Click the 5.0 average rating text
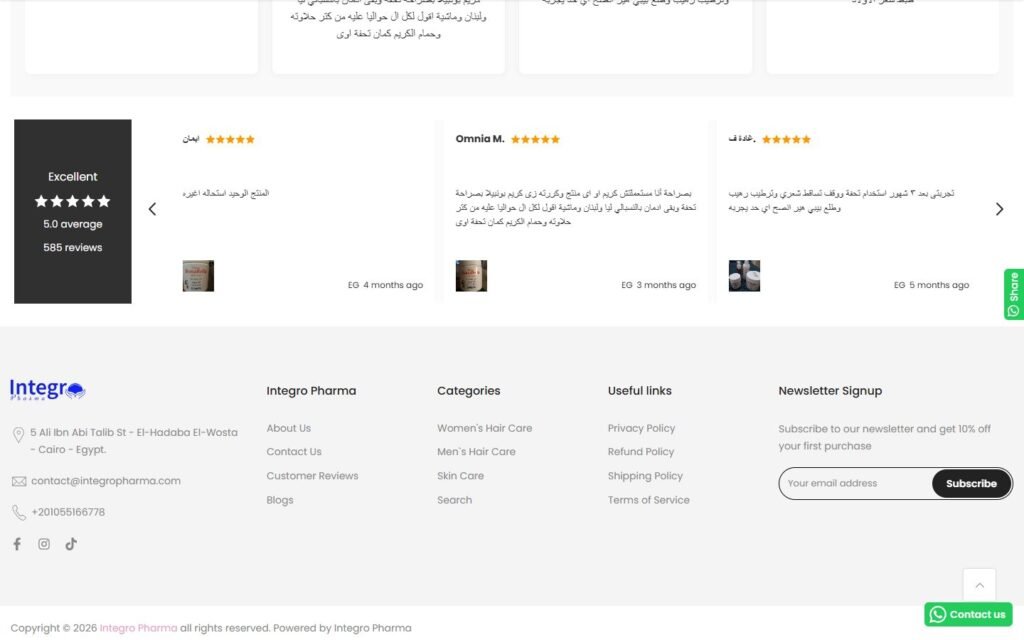1024x640 pixels. (72, 224)
